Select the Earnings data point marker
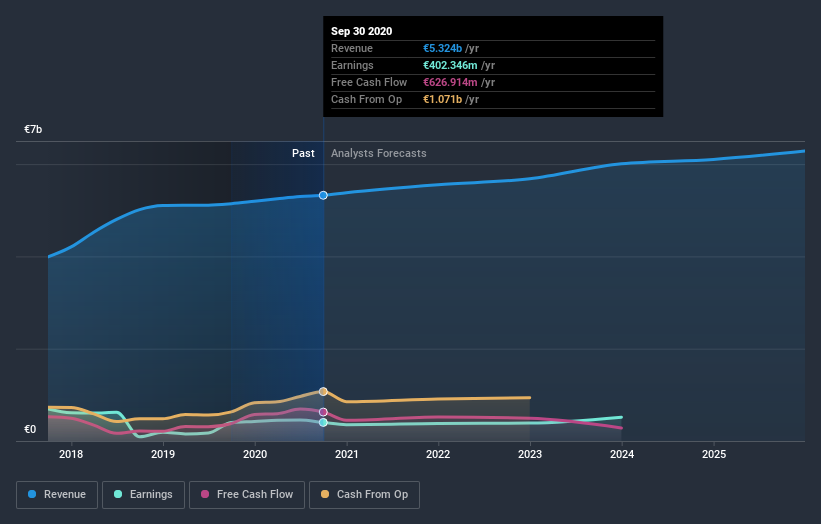821x524 pixels. (x=323, y=422)
